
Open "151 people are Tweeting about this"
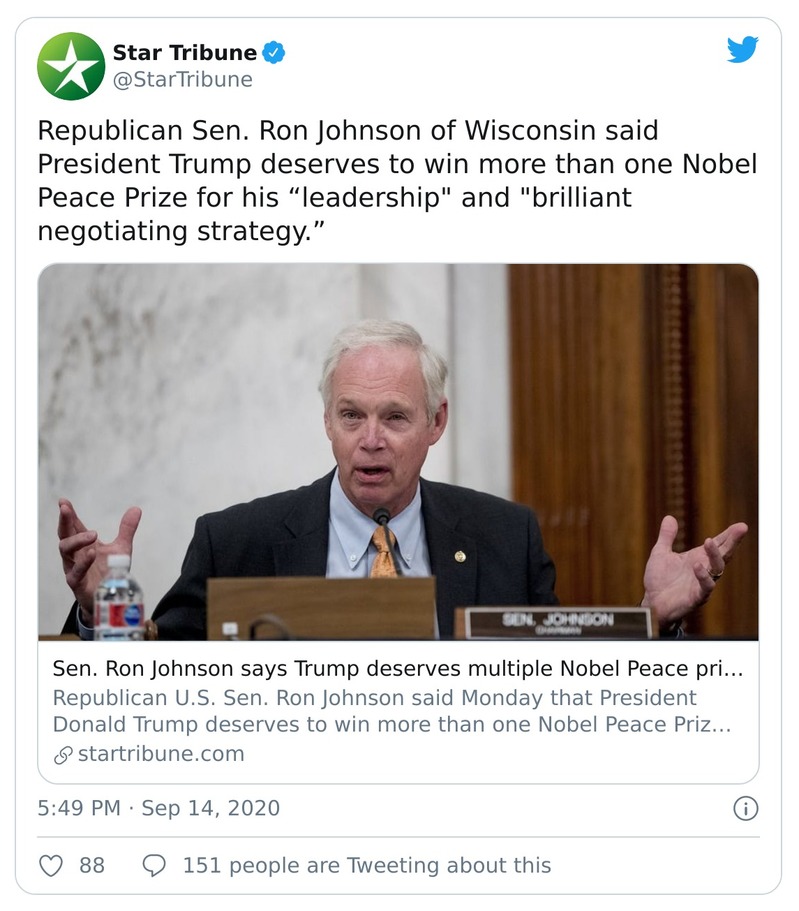[x=366, y=865]
